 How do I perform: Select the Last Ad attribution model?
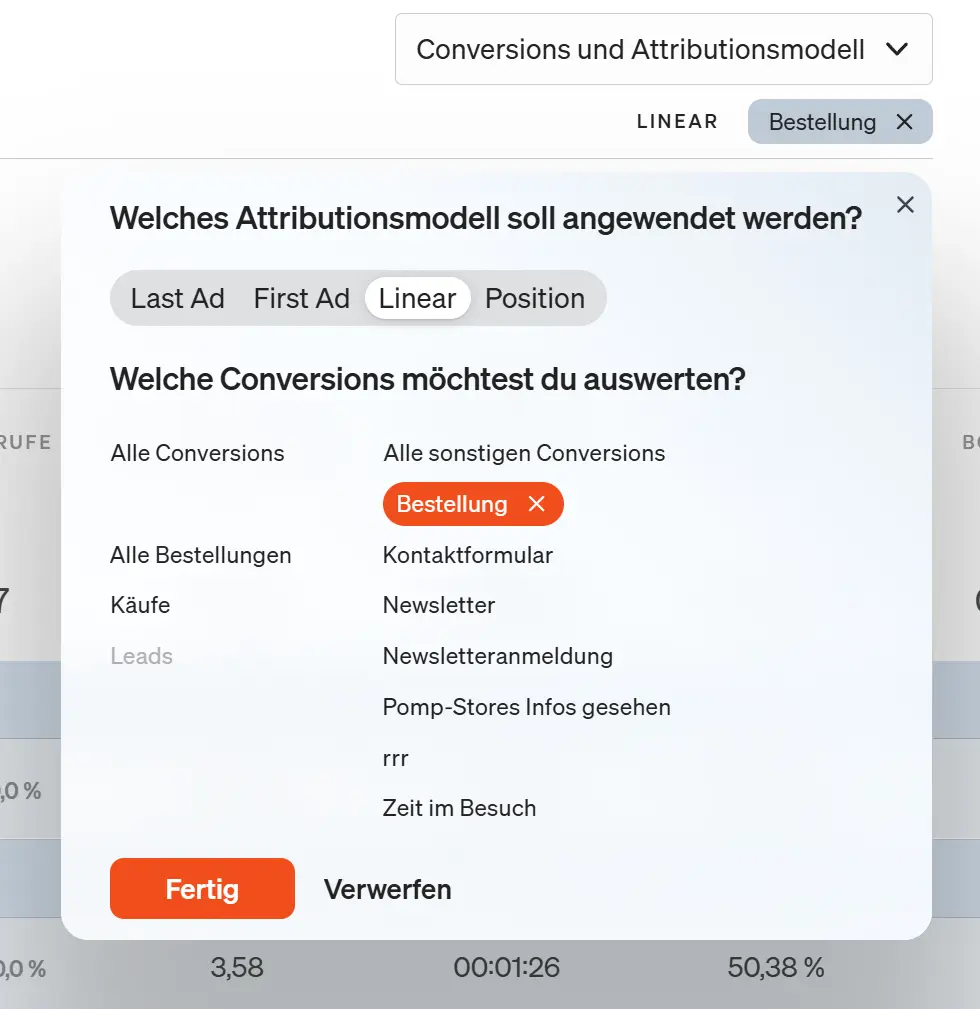[177, 298]
